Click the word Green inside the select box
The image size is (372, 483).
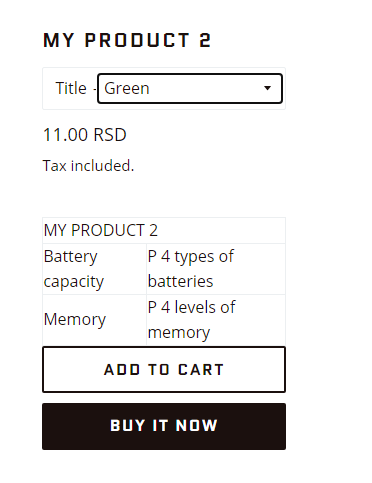127,89
